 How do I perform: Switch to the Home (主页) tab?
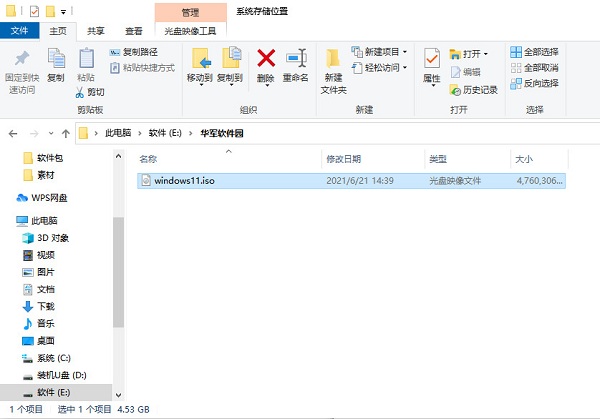point(58,31)
